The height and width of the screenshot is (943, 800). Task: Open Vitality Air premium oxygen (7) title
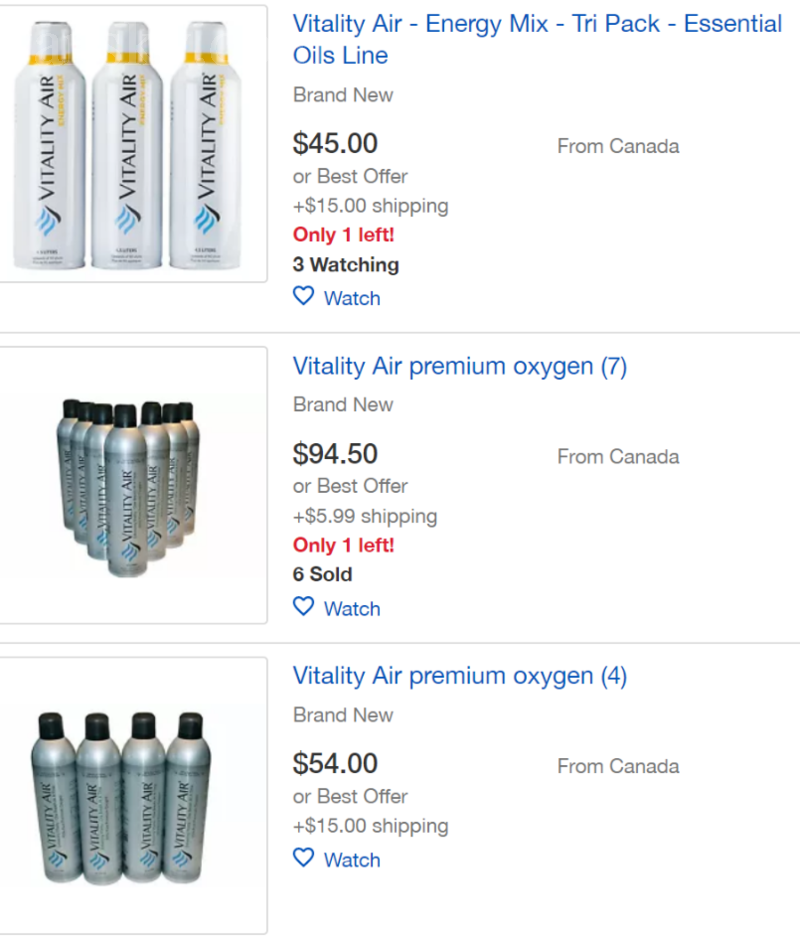point(459,366)
